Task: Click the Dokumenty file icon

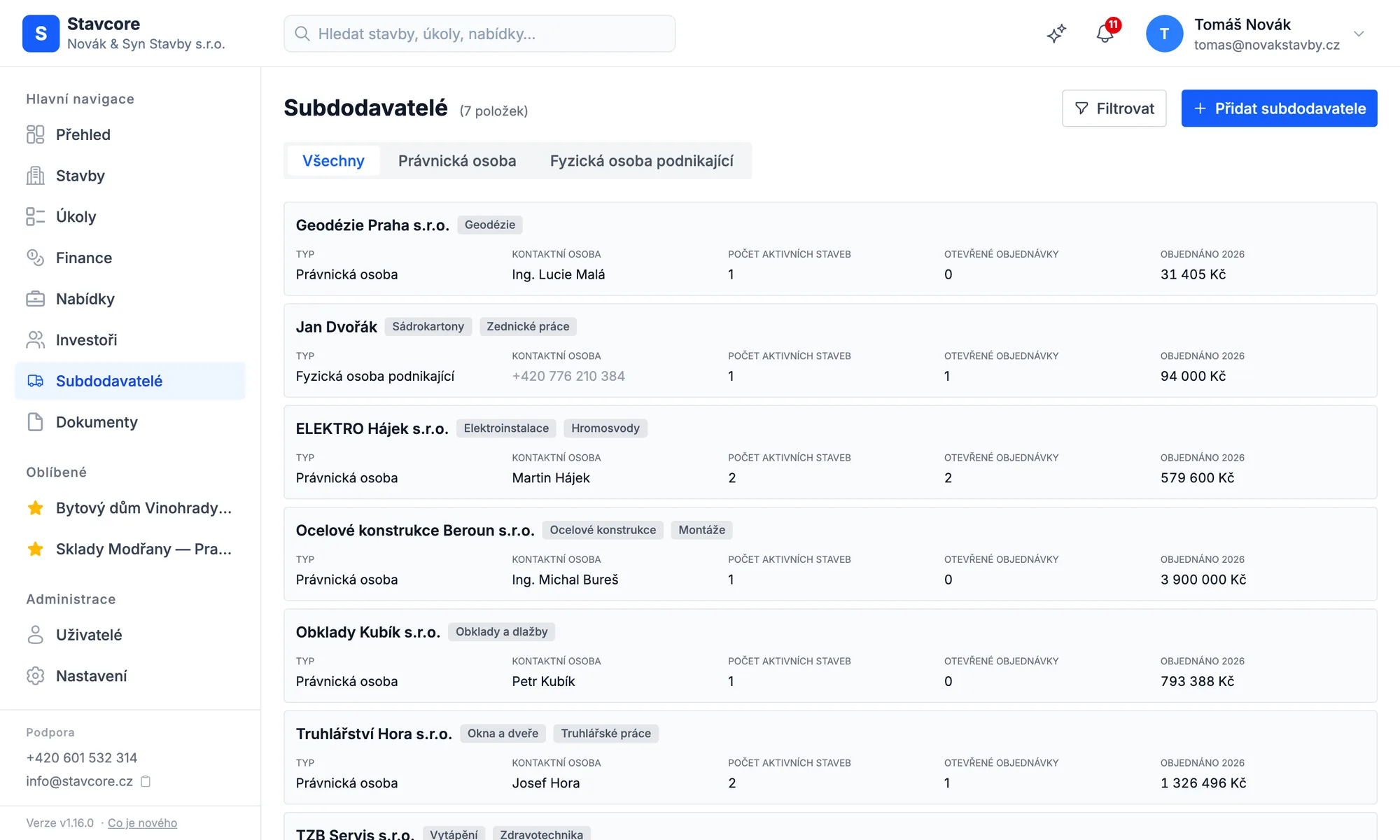Action: pos(35,422)
